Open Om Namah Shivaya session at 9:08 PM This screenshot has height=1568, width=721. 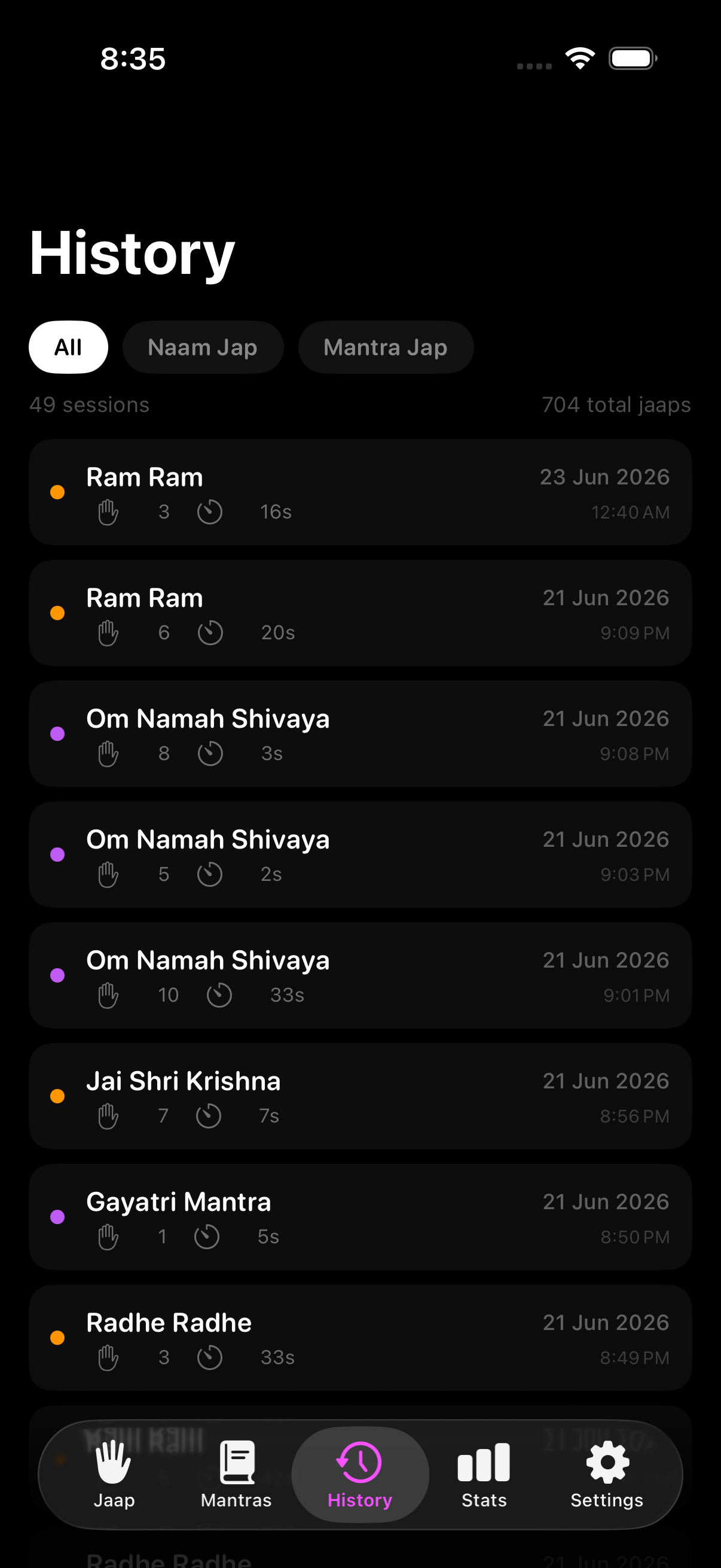[x=360, y=734]
